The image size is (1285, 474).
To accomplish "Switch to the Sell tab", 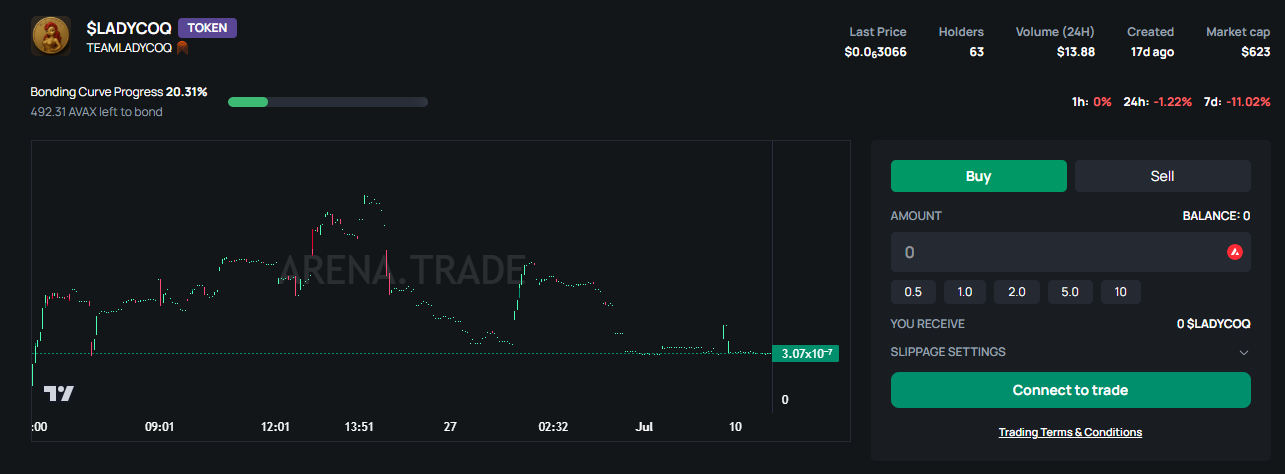I will [x=1162, y=176].
